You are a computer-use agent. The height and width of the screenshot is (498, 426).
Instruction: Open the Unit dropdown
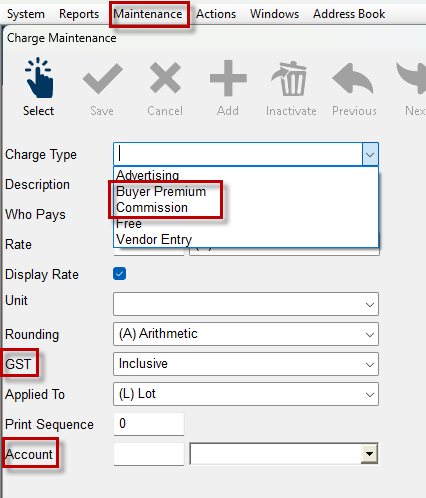pos(246,304)
